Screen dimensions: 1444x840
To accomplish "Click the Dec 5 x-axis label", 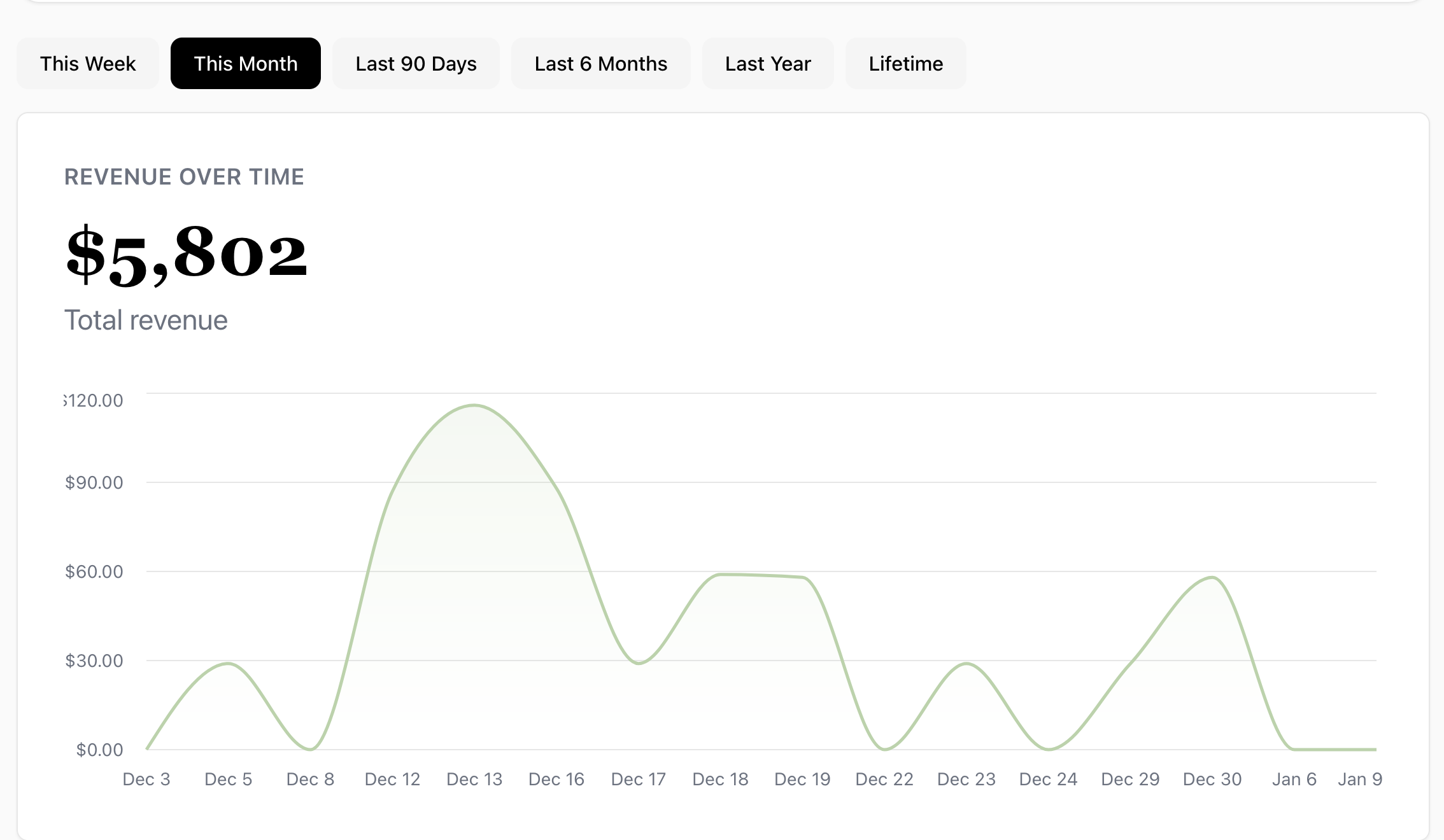I will tap(228, 779).
